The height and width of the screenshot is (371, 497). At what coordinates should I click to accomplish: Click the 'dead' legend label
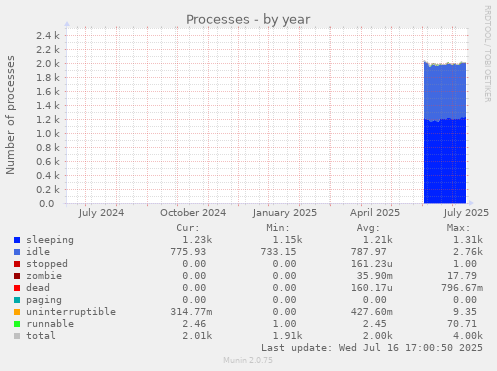pyautogui.click(x=38, y=288)
